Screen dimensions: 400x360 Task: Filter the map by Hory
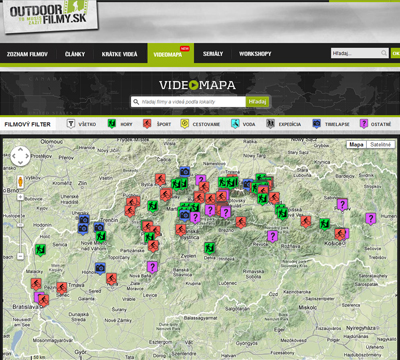pyautogui.click(x=120, y=124)
